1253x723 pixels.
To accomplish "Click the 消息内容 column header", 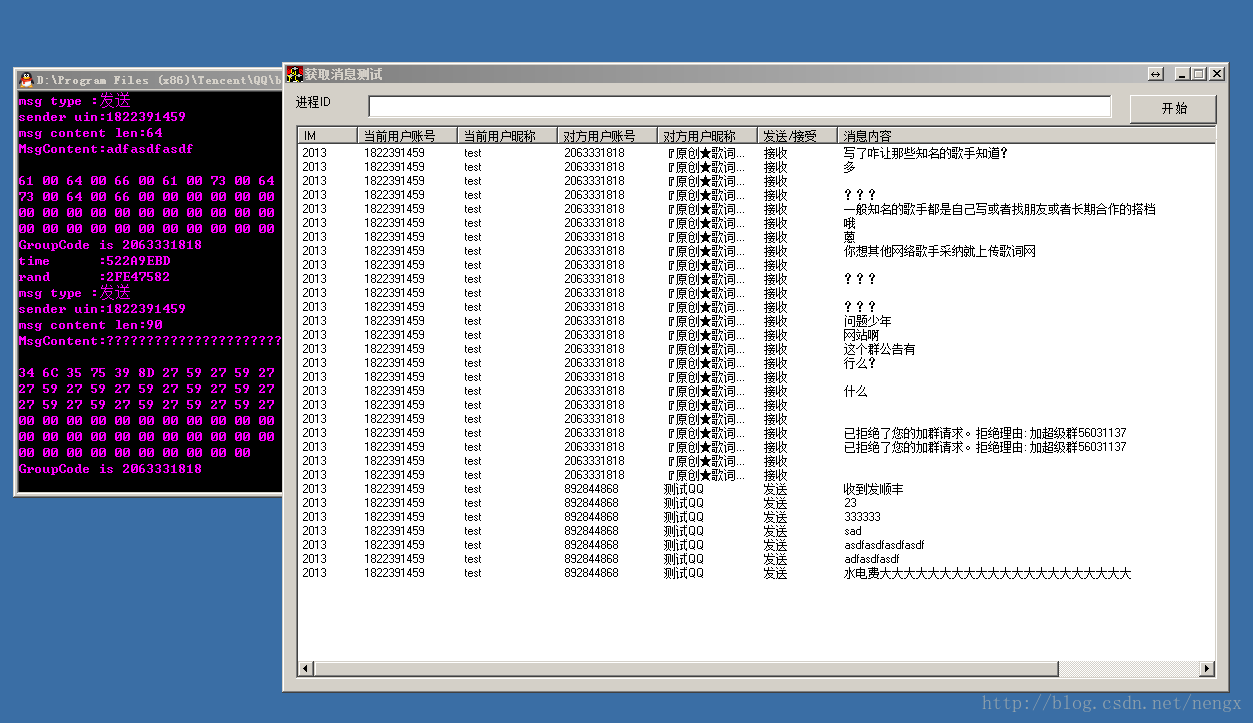I will (x=1026, y=135).
